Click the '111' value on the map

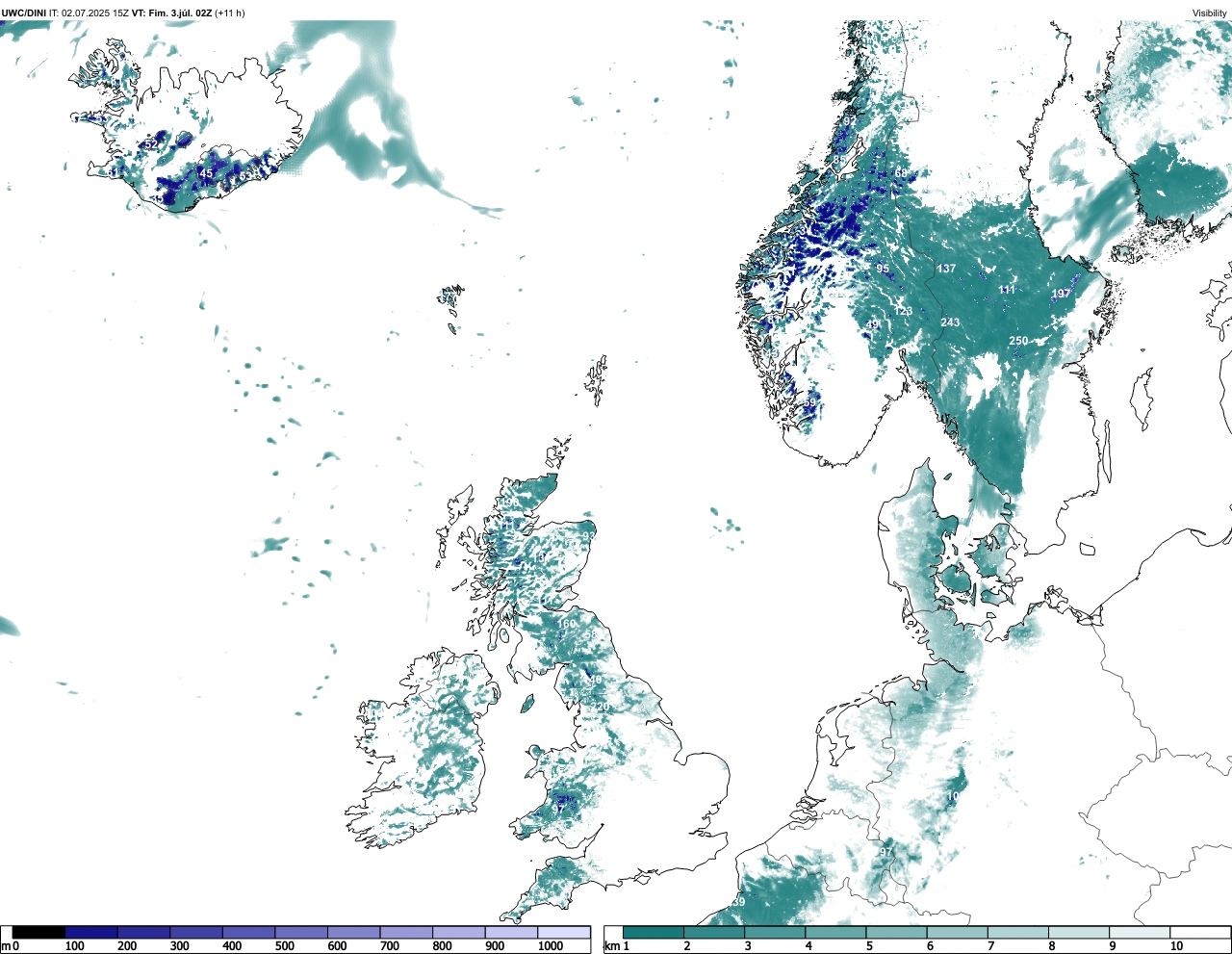pyautogui.click(x=1007, y=290)
